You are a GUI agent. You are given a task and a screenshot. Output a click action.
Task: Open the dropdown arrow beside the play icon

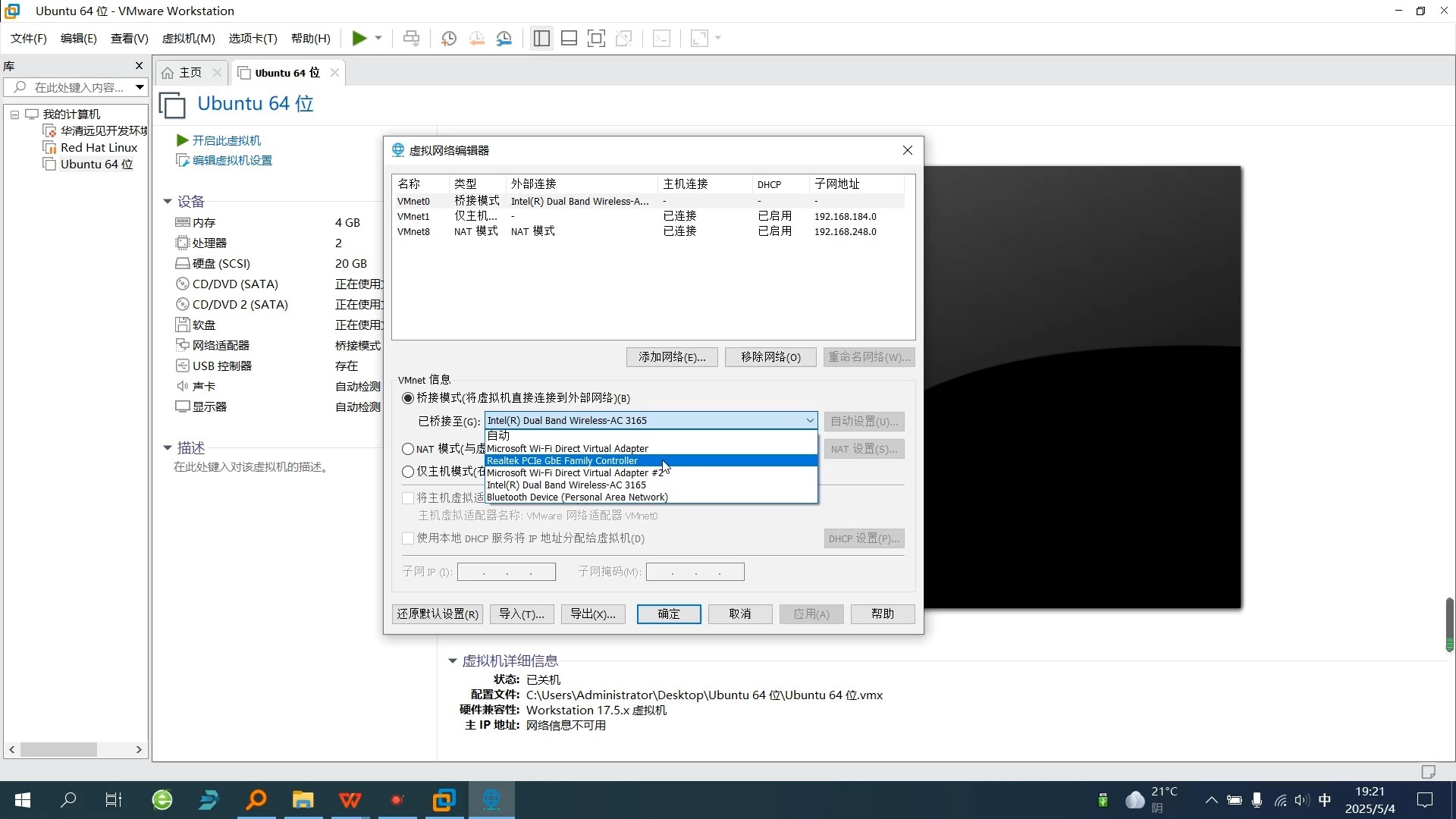coord(378,38)
